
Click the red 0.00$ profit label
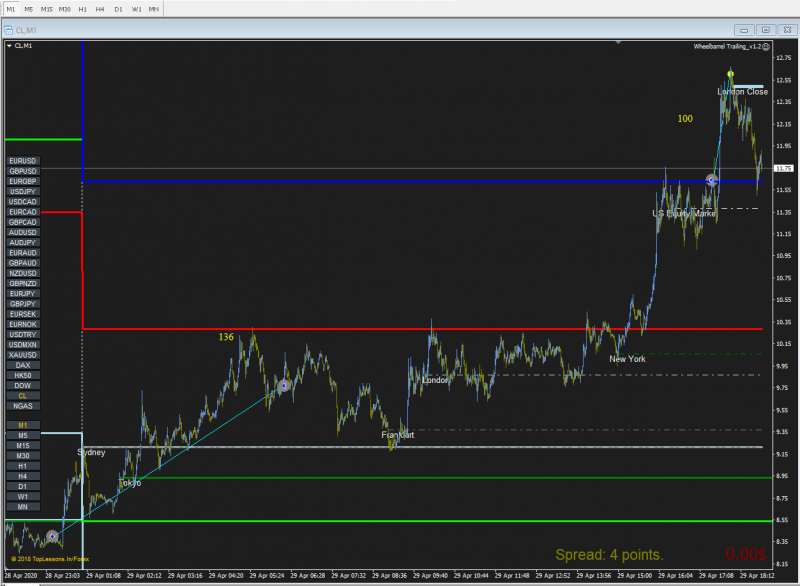746,554
